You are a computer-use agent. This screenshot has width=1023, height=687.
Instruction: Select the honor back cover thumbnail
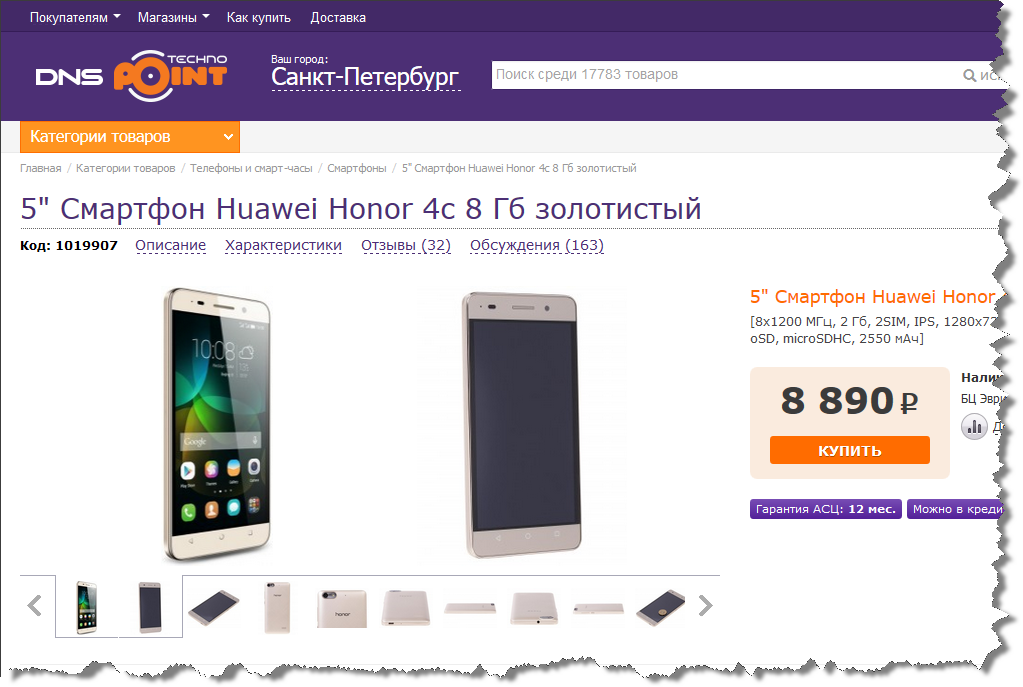(x=342, y=607)
